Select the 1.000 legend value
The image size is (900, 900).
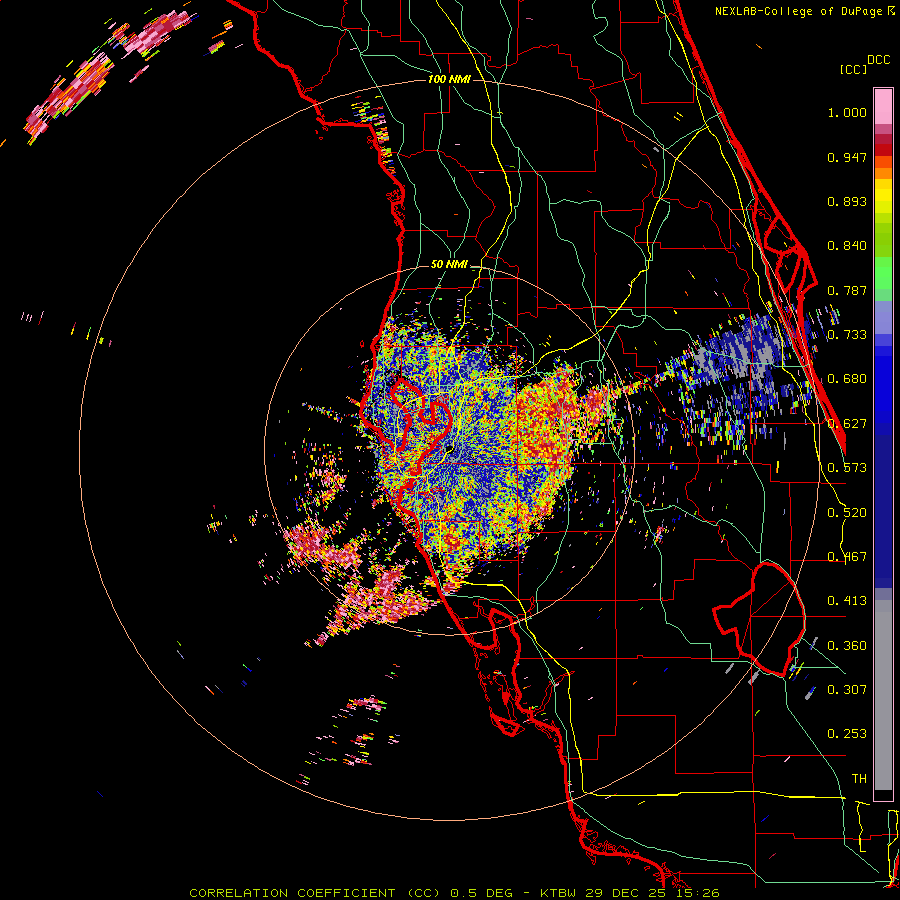(847, 112)
